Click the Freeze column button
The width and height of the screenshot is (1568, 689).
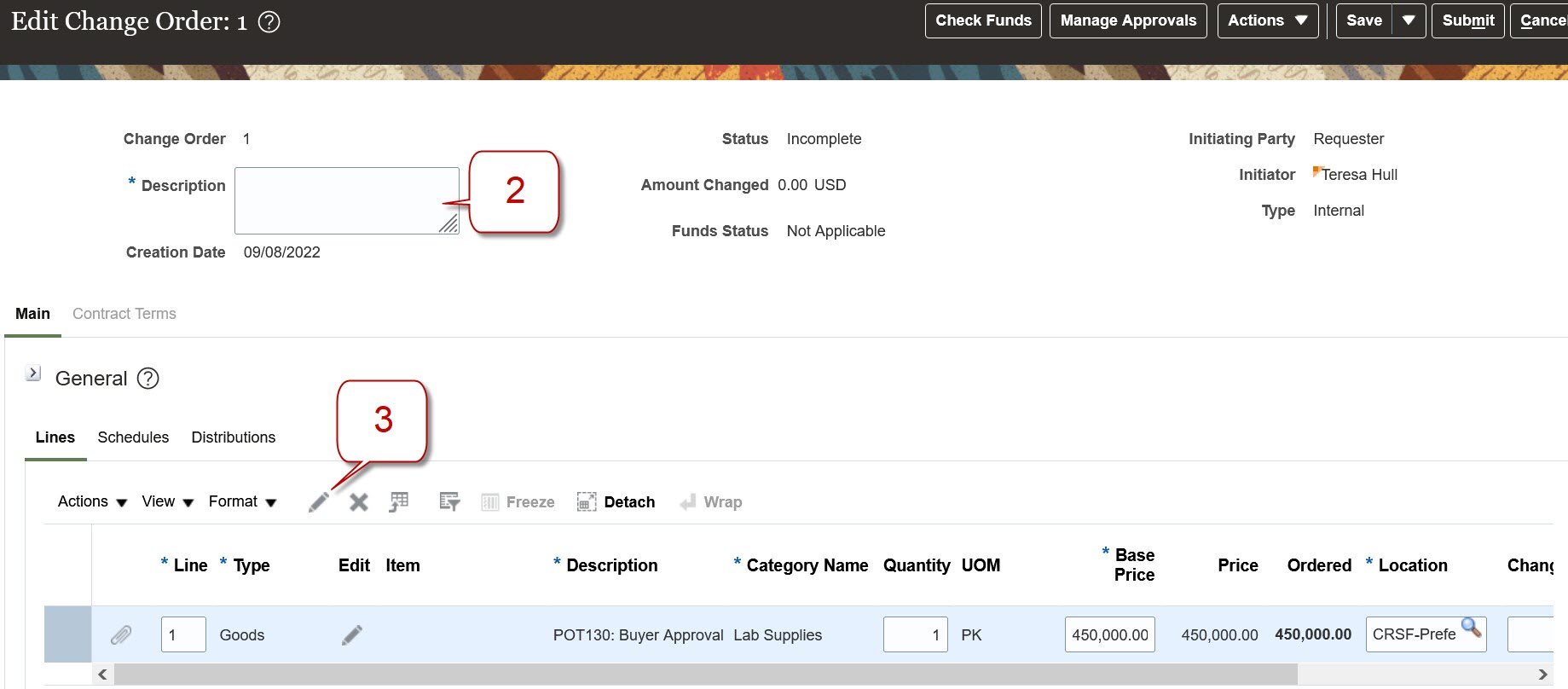coord(518,502)
